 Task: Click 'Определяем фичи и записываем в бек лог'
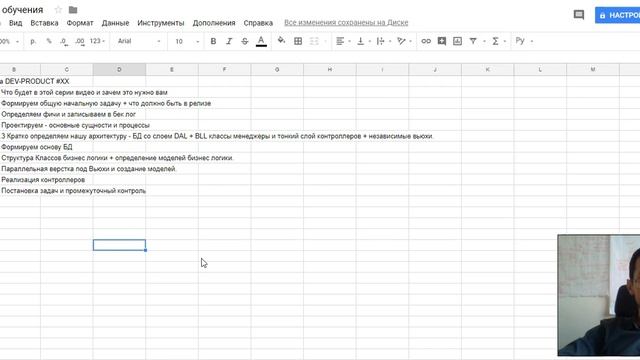click(x=68, y=114)
